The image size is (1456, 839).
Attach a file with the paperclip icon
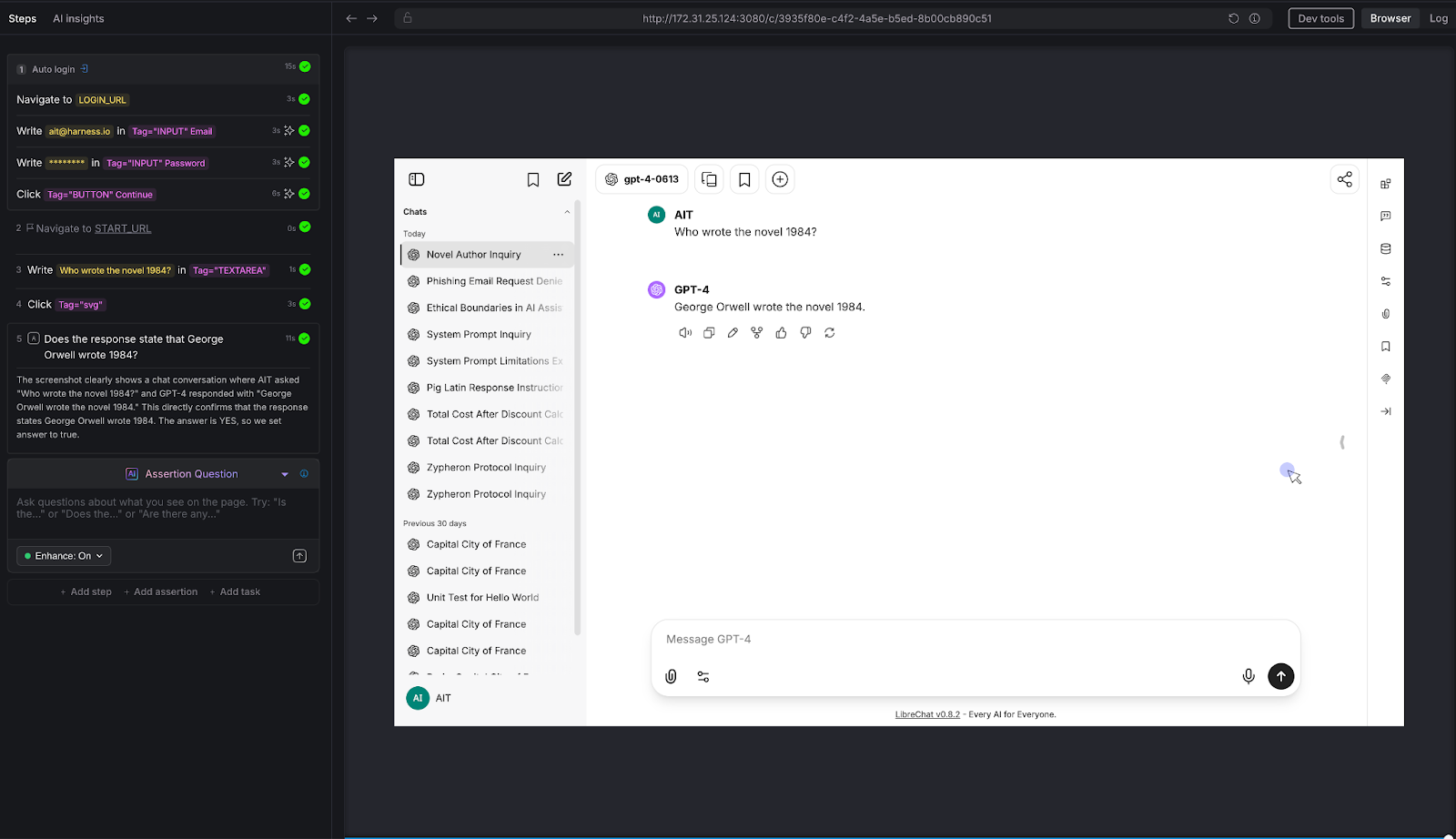(671, 676)
